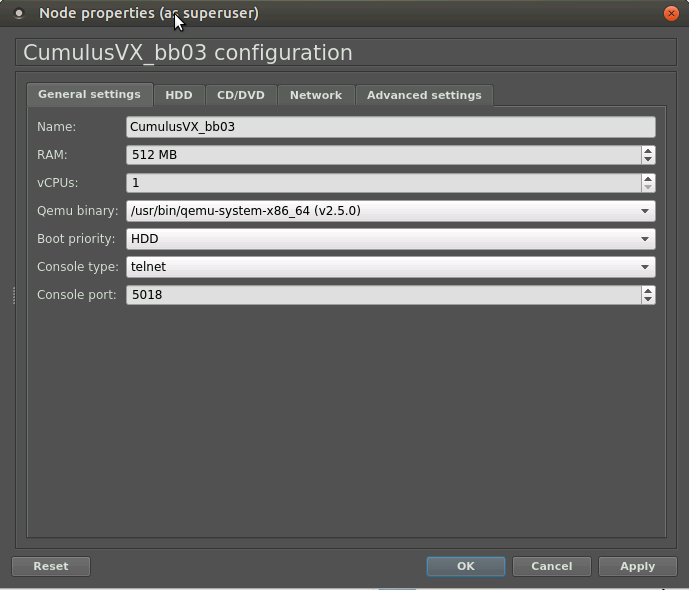Increase RAM with the up arrow
This screenshot has height=590, width=689.
coord(648,151)
